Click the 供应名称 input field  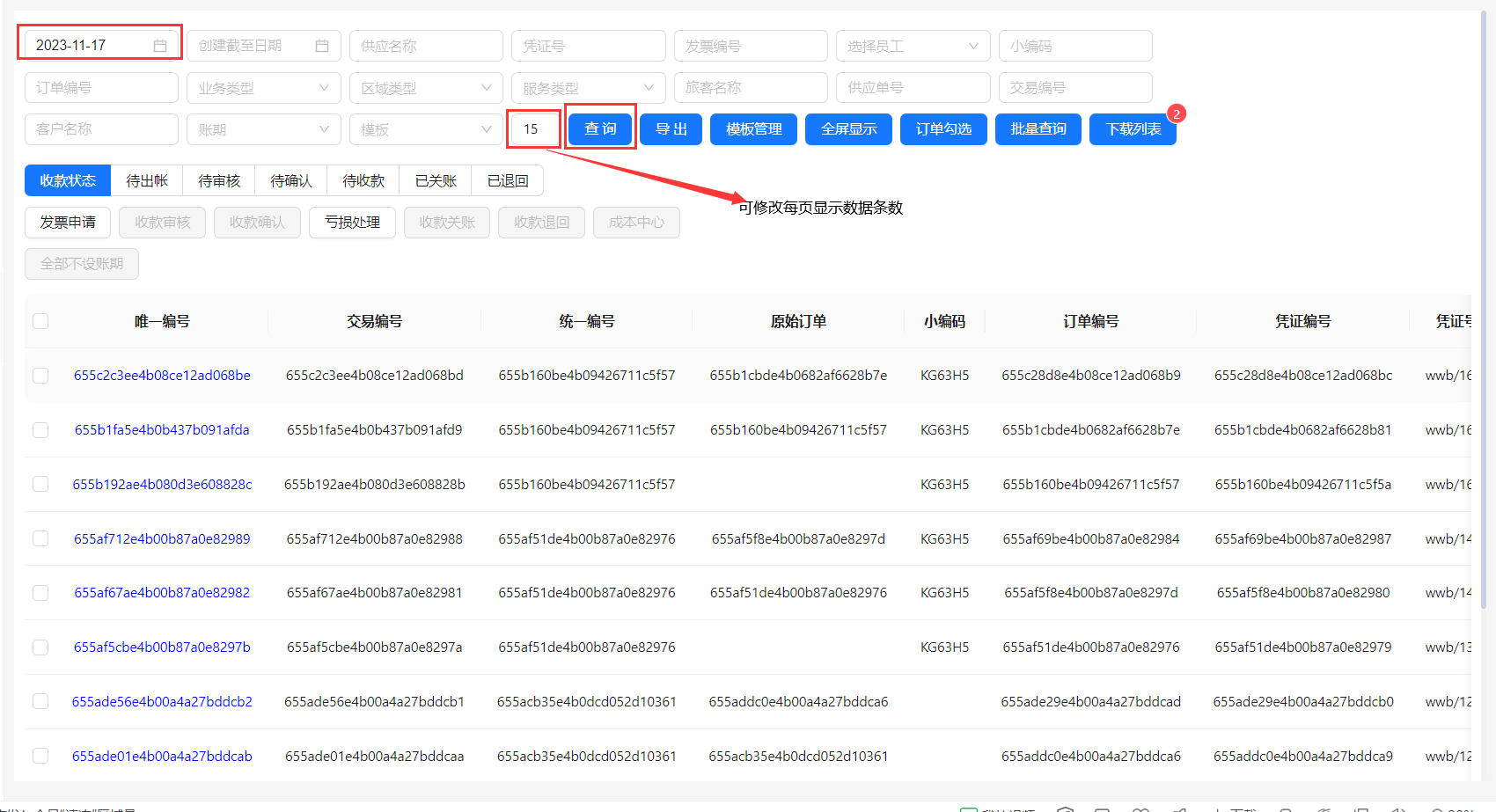(426, 46)
